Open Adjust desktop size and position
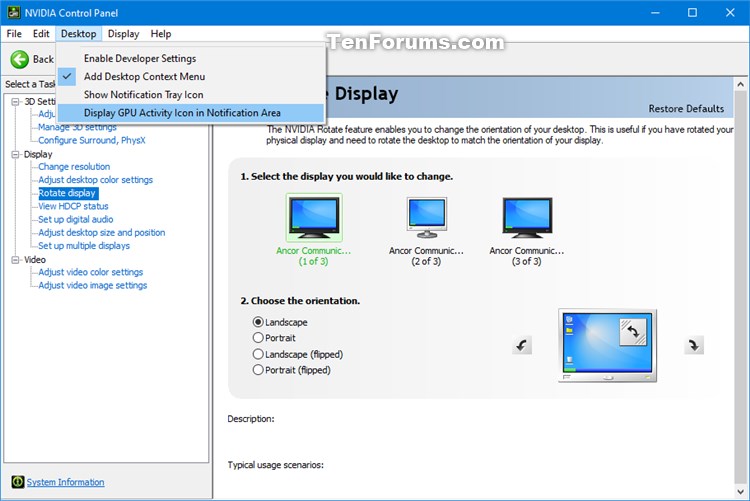 coord(102,233)
